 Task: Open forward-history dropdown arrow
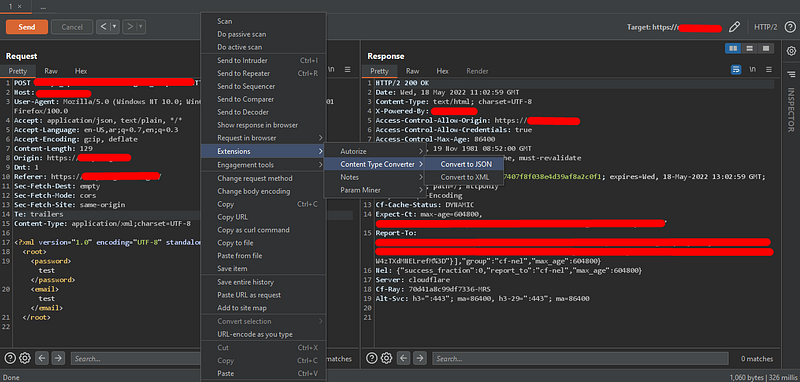tap(141, 27)
